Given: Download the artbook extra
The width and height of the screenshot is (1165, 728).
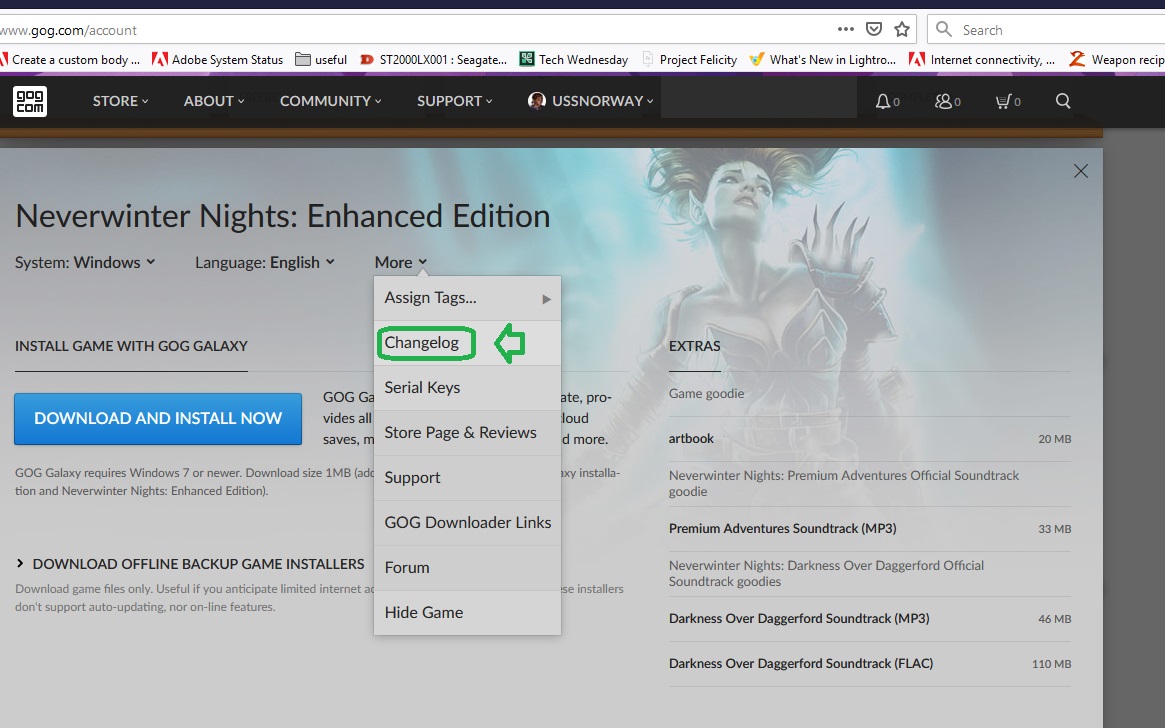Looking at the screenshot, I should (x=870, y=439).
